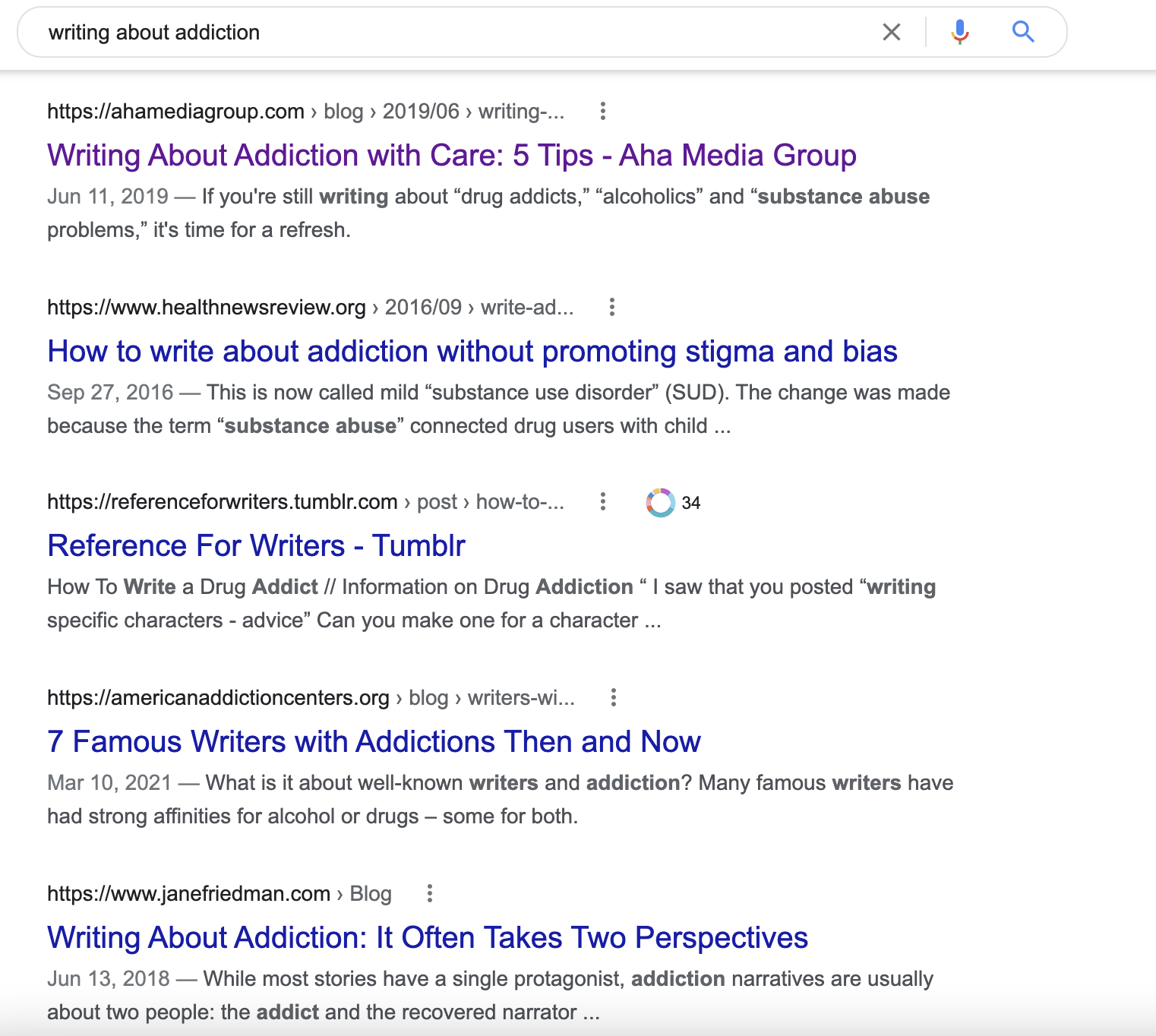Click the 'Jun 11, 2019' snippet date

[x=108, y=197]
